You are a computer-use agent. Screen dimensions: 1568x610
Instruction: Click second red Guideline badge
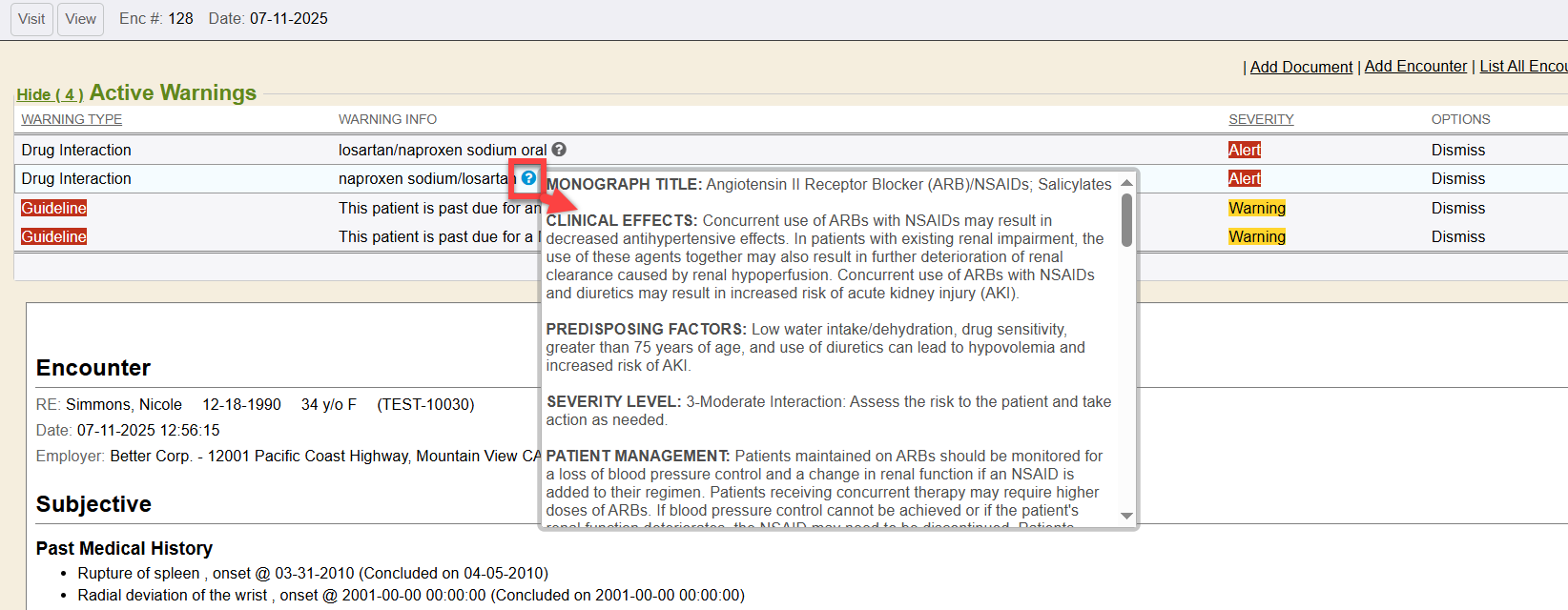point(54,236)
